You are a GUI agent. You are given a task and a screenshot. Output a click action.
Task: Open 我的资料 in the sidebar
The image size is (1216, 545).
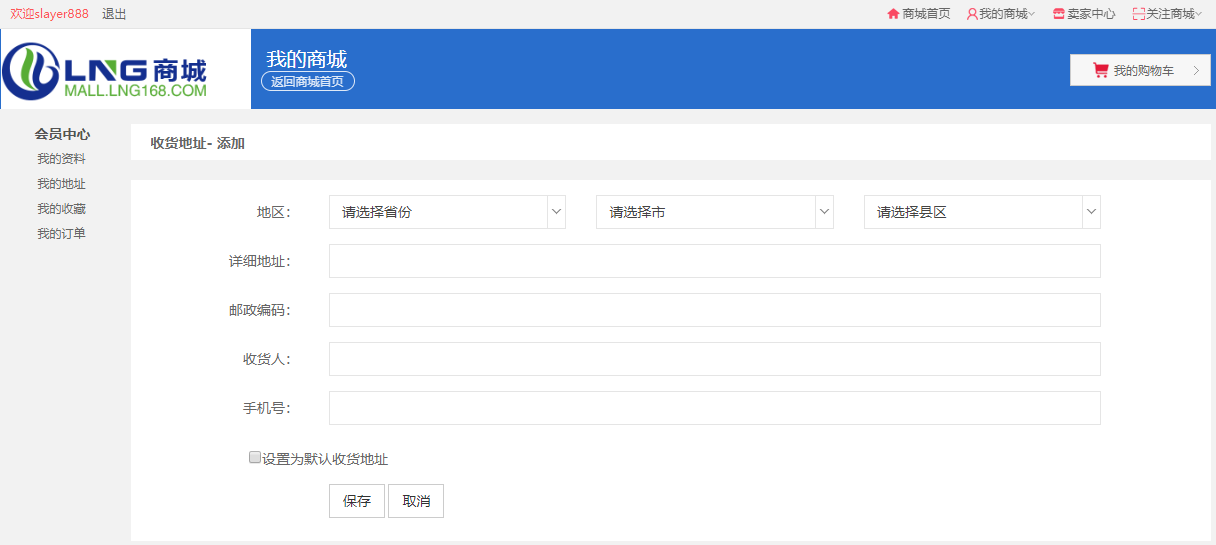61,159
